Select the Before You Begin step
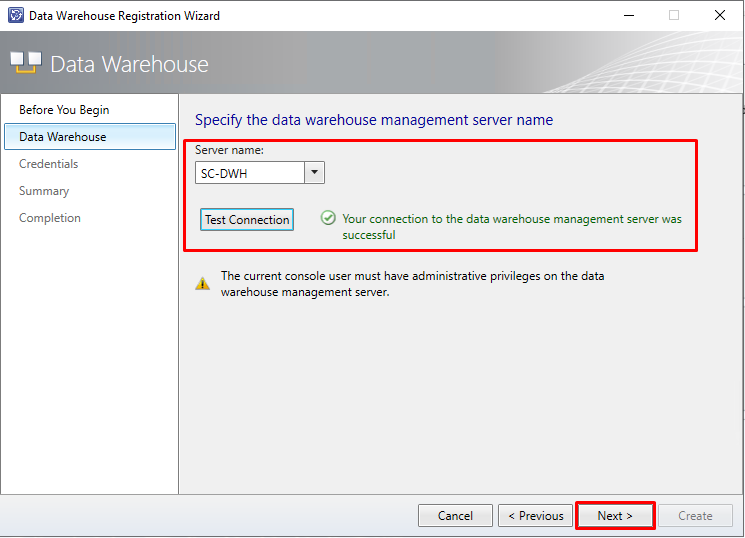 [64, 110]
